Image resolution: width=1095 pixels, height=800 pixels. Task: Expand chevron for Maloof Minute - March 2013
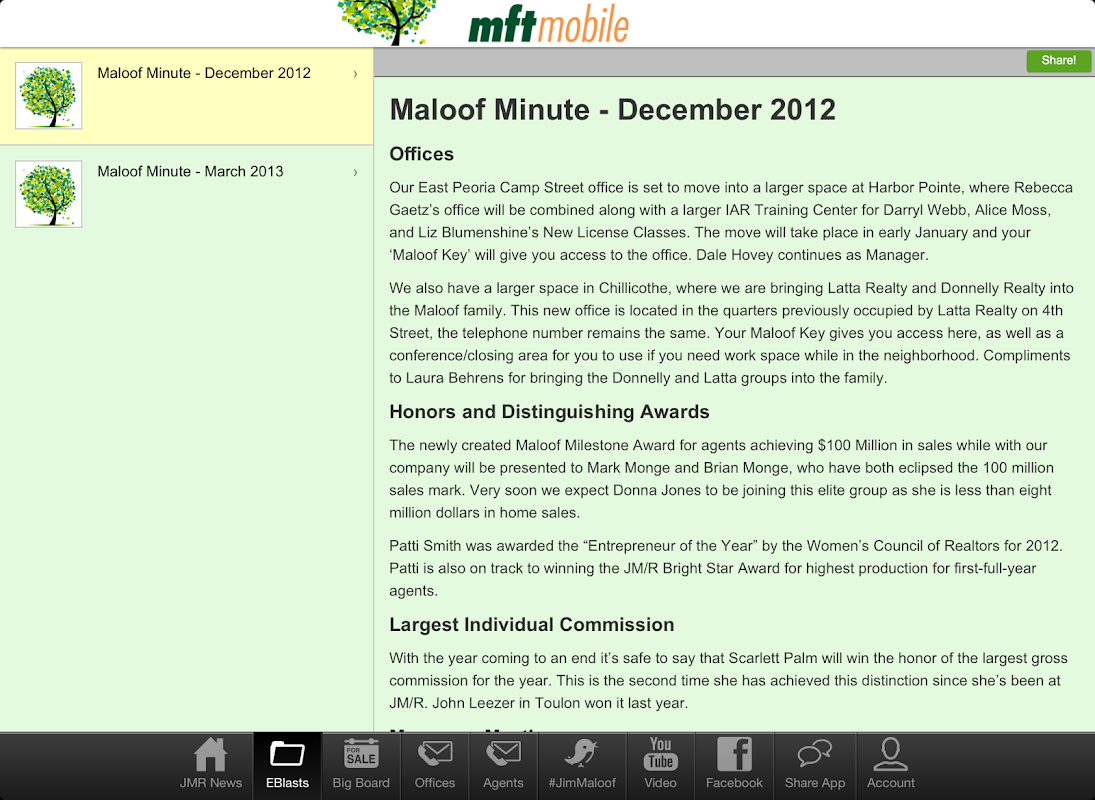click(355, 172)
